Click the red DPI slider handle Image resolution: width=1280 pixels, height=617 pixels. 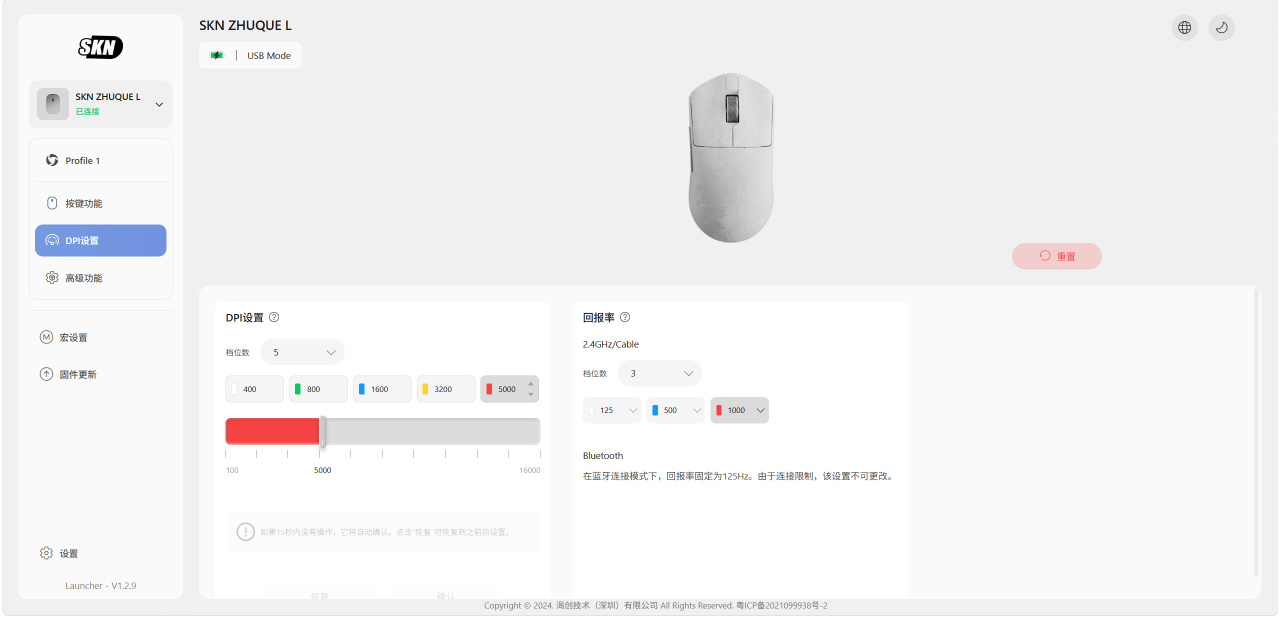(322, 431)
